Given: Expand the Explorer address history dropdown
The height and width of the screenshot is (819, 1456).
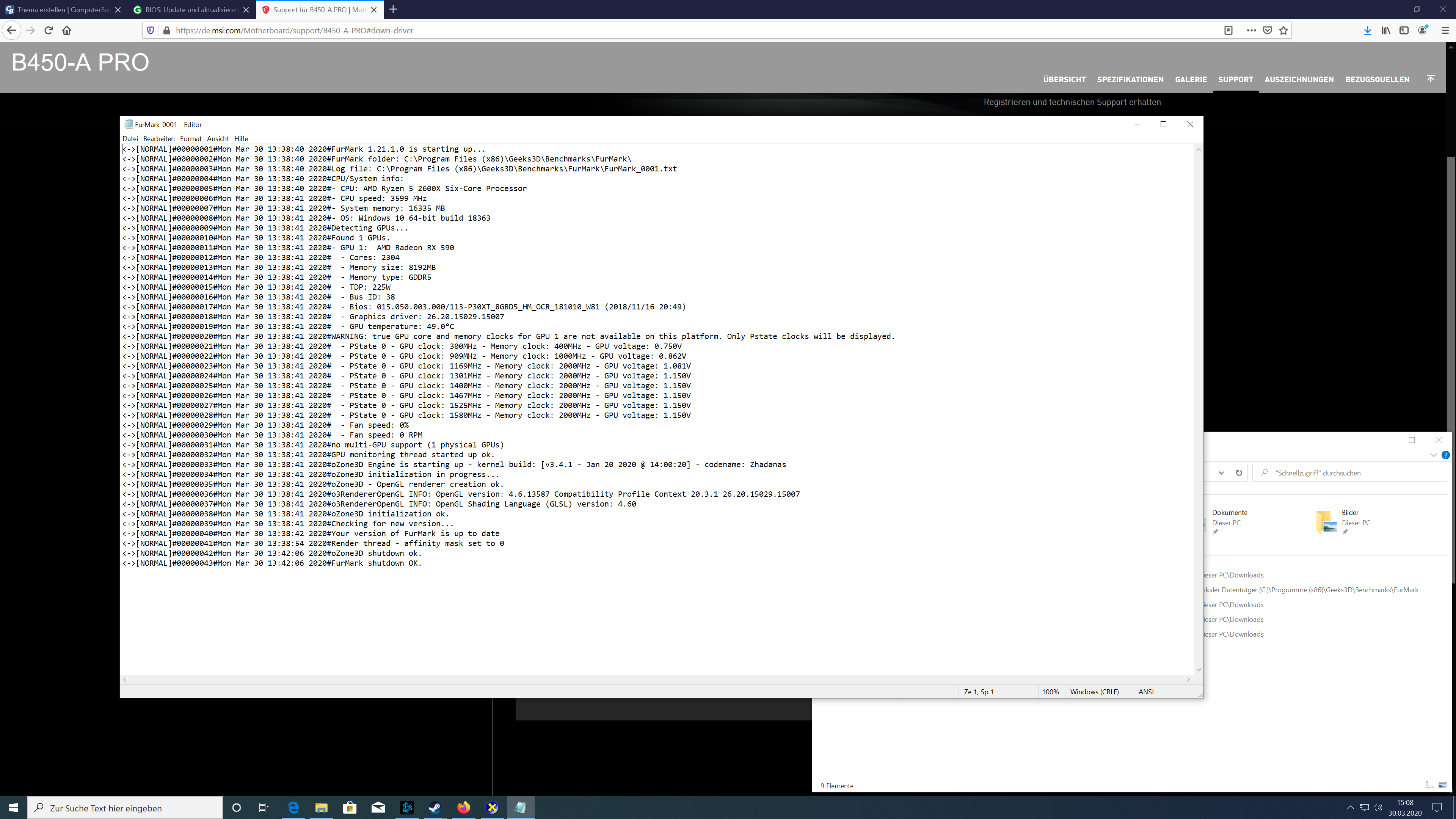Looking at the screenshot, I should point(1221,473).
